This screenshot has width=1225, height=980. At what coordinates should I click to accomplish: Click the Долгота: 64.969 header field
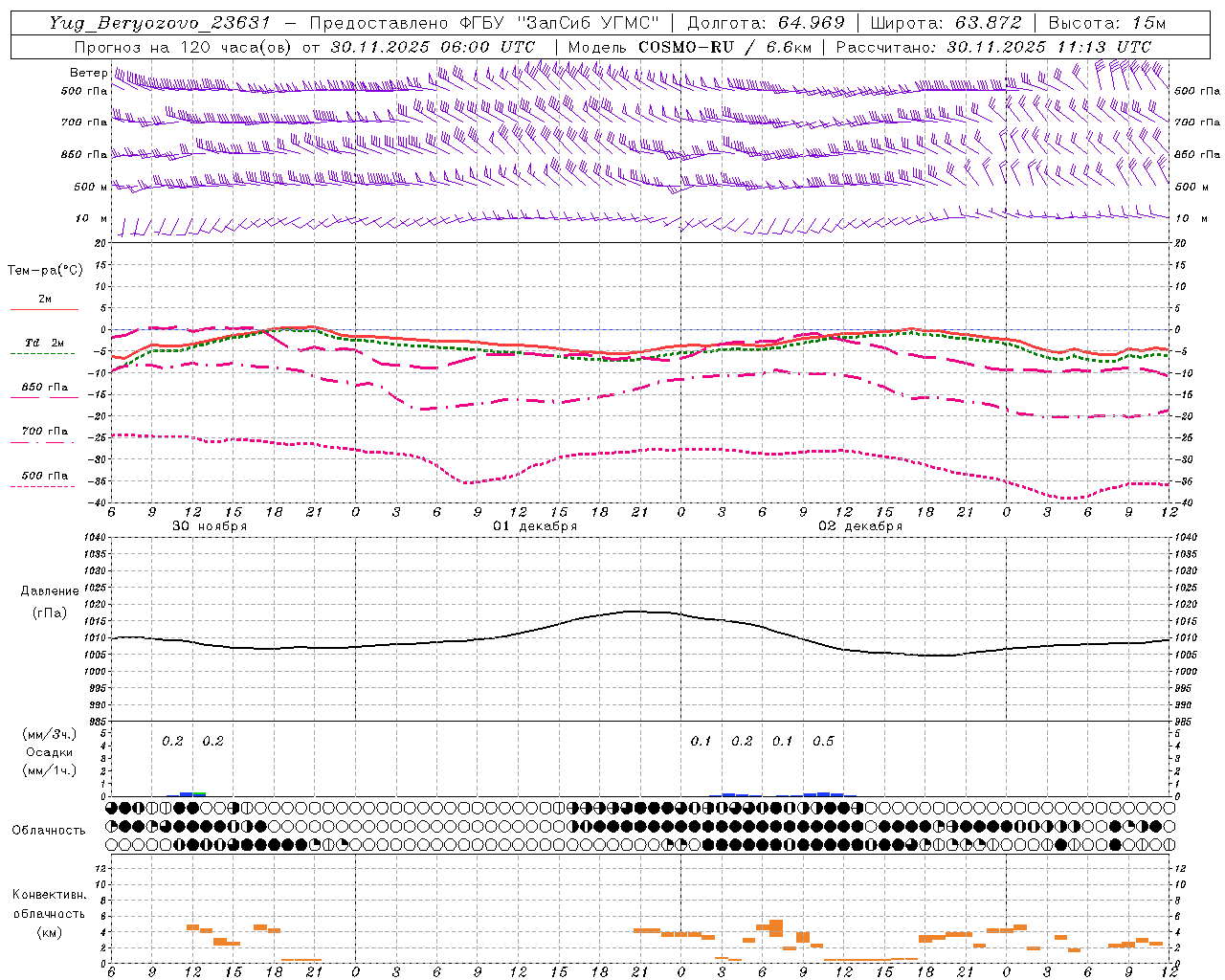[x=767, y=23]
